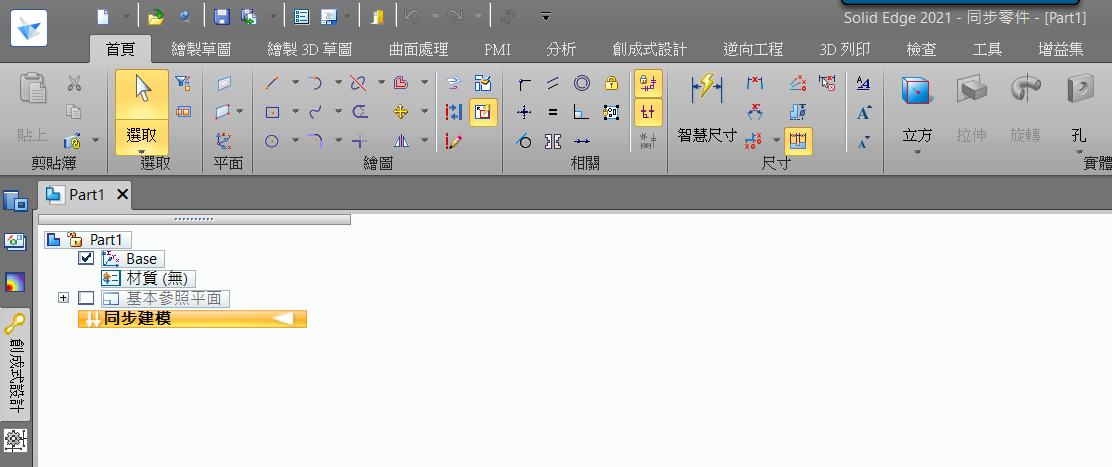Select the Line sketch tool

[272, 84]
